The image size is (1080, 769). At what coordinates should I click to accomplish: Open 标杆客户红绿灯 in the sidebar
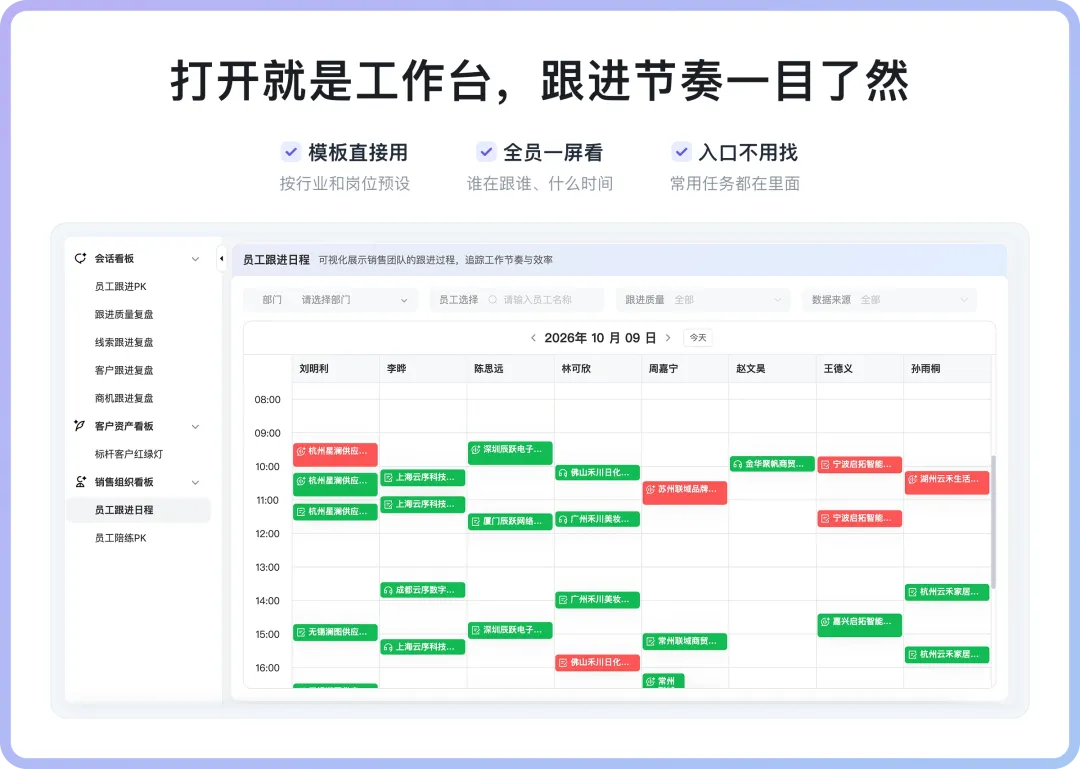[129, 454]
